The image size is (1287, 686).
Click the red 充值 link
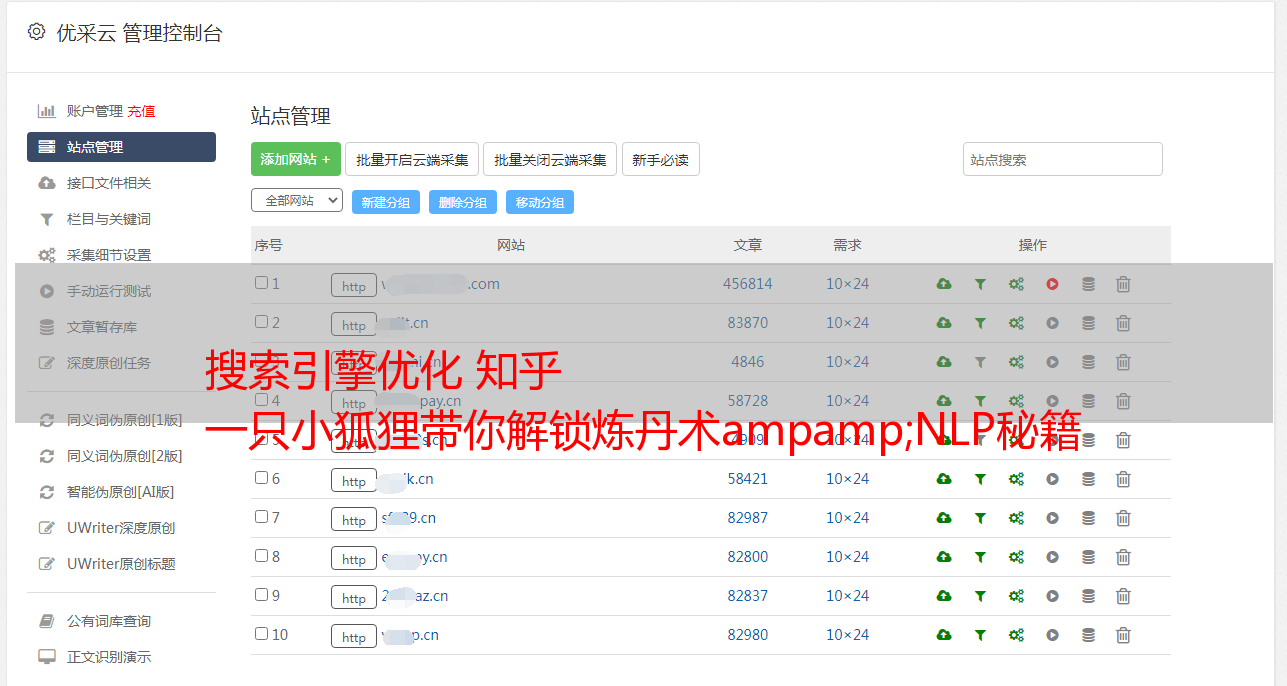[x=141, y=111]
